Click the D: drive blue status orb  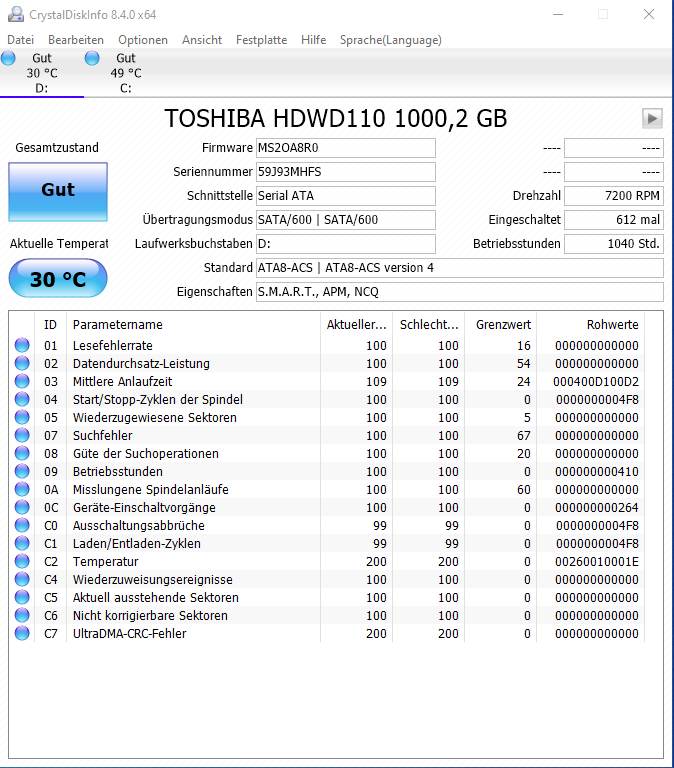point(8,58)
